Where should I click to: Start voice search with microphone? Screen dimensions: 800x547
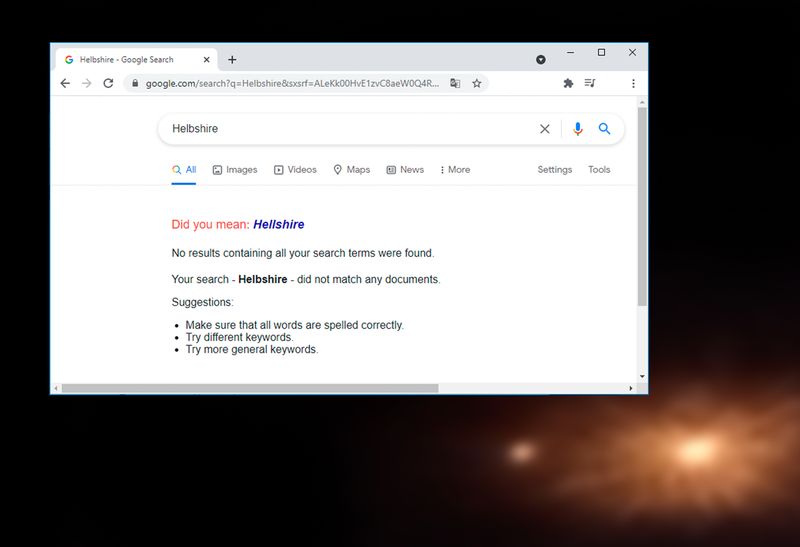(578, 129)
